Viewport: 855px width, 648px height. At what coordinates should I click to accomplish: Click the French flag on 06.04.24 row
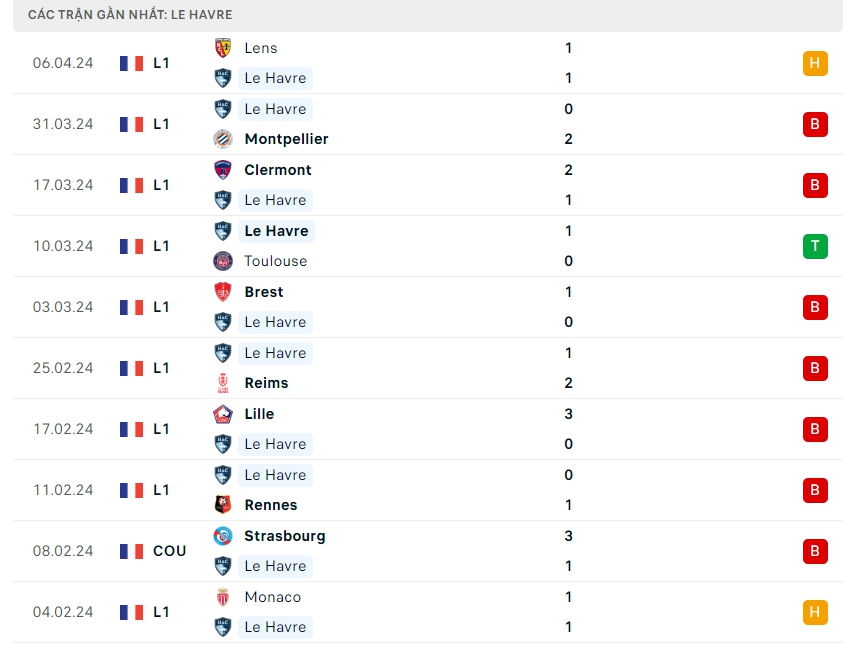click(x=131, y=63)
